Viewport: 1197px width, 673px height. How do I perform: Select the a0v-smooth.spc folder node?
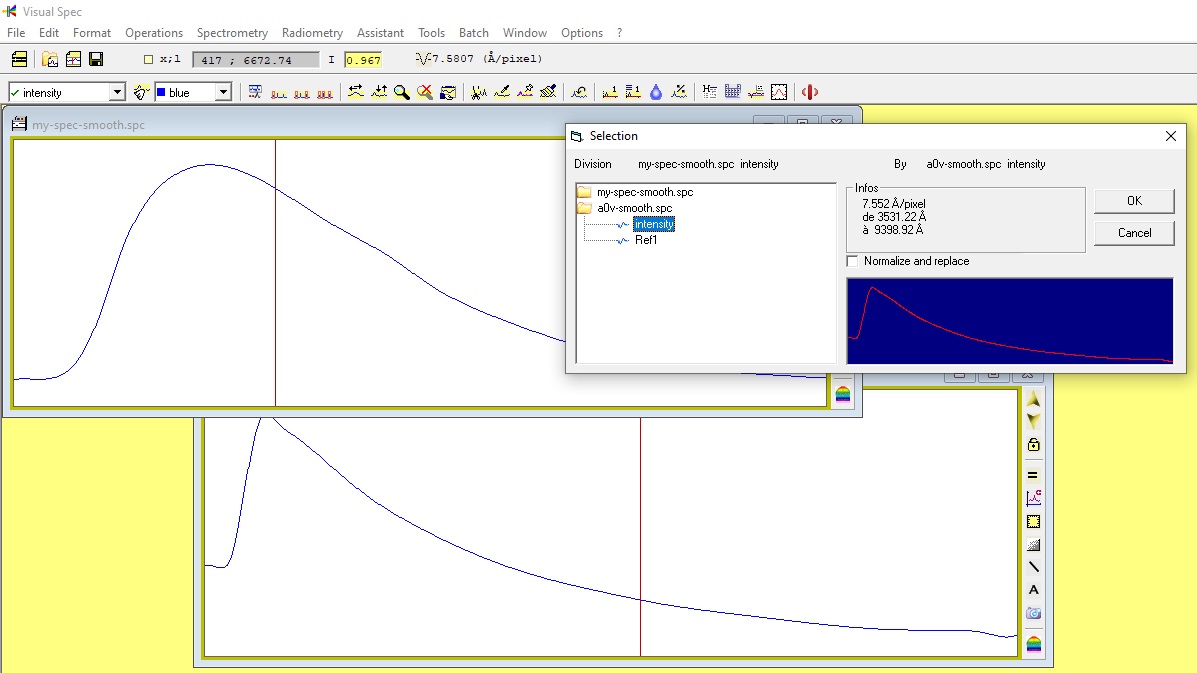coord(634,208)
